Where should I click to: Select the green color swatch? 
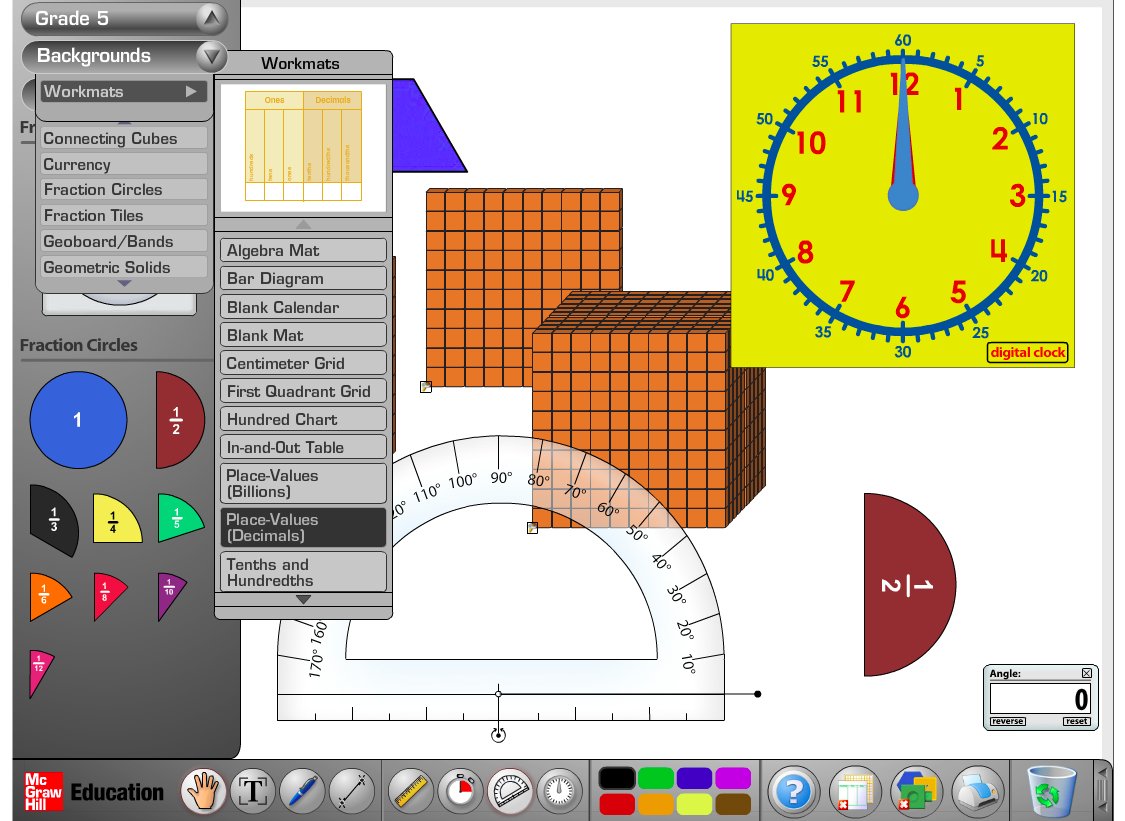[654, 776]
